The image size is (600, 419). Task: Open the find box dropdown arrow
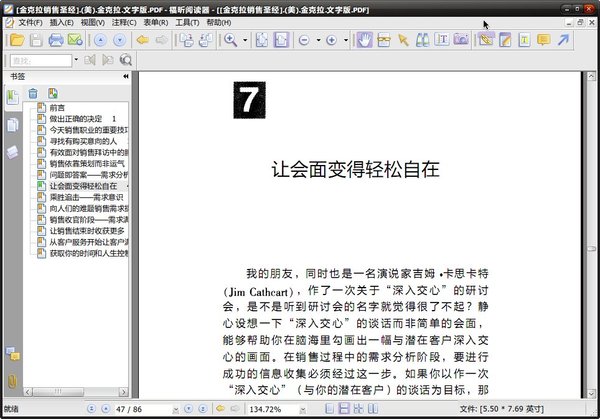coord(76,60)
